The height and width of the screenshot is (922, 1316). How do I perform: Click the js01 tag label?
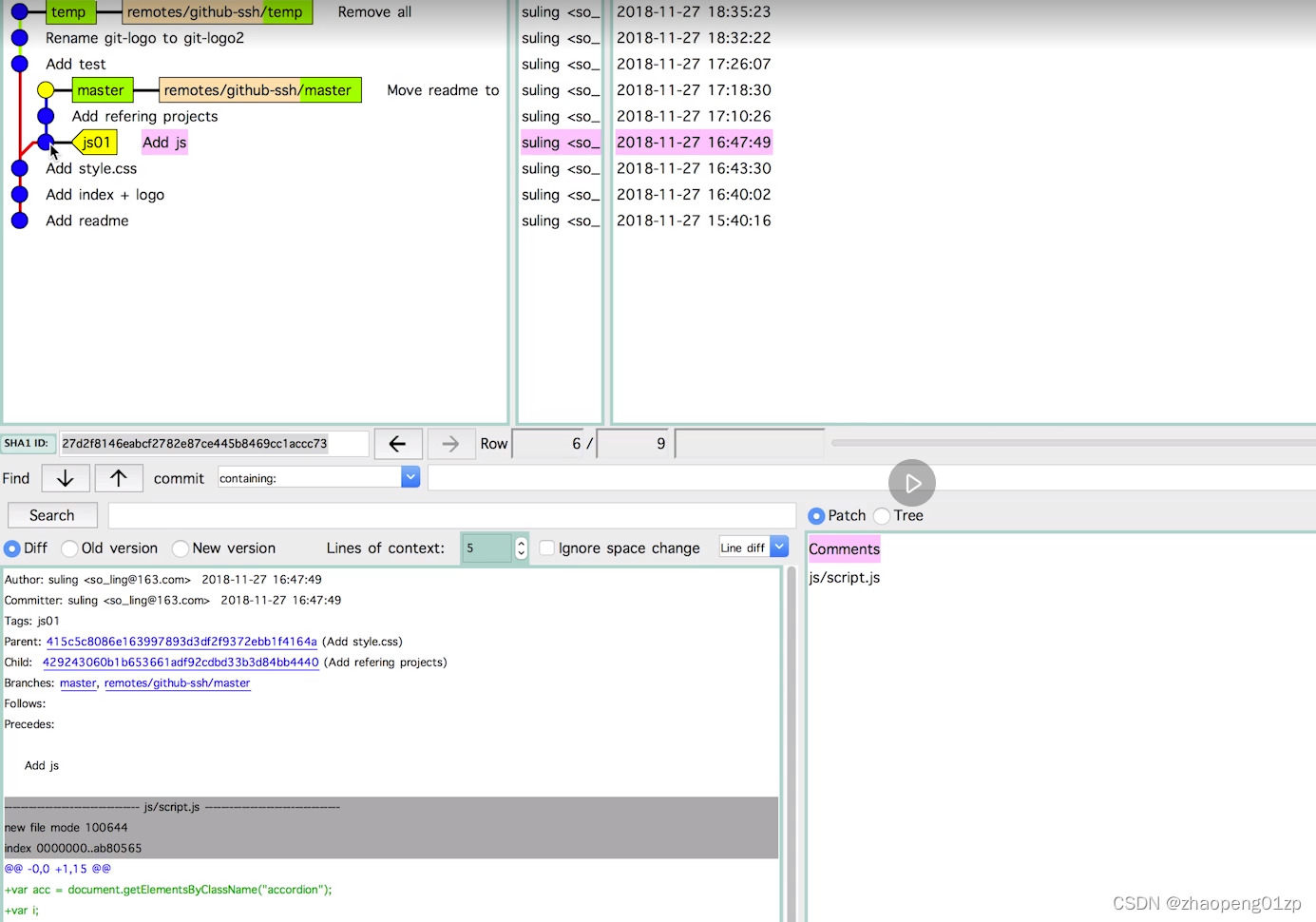pos(96,143)
